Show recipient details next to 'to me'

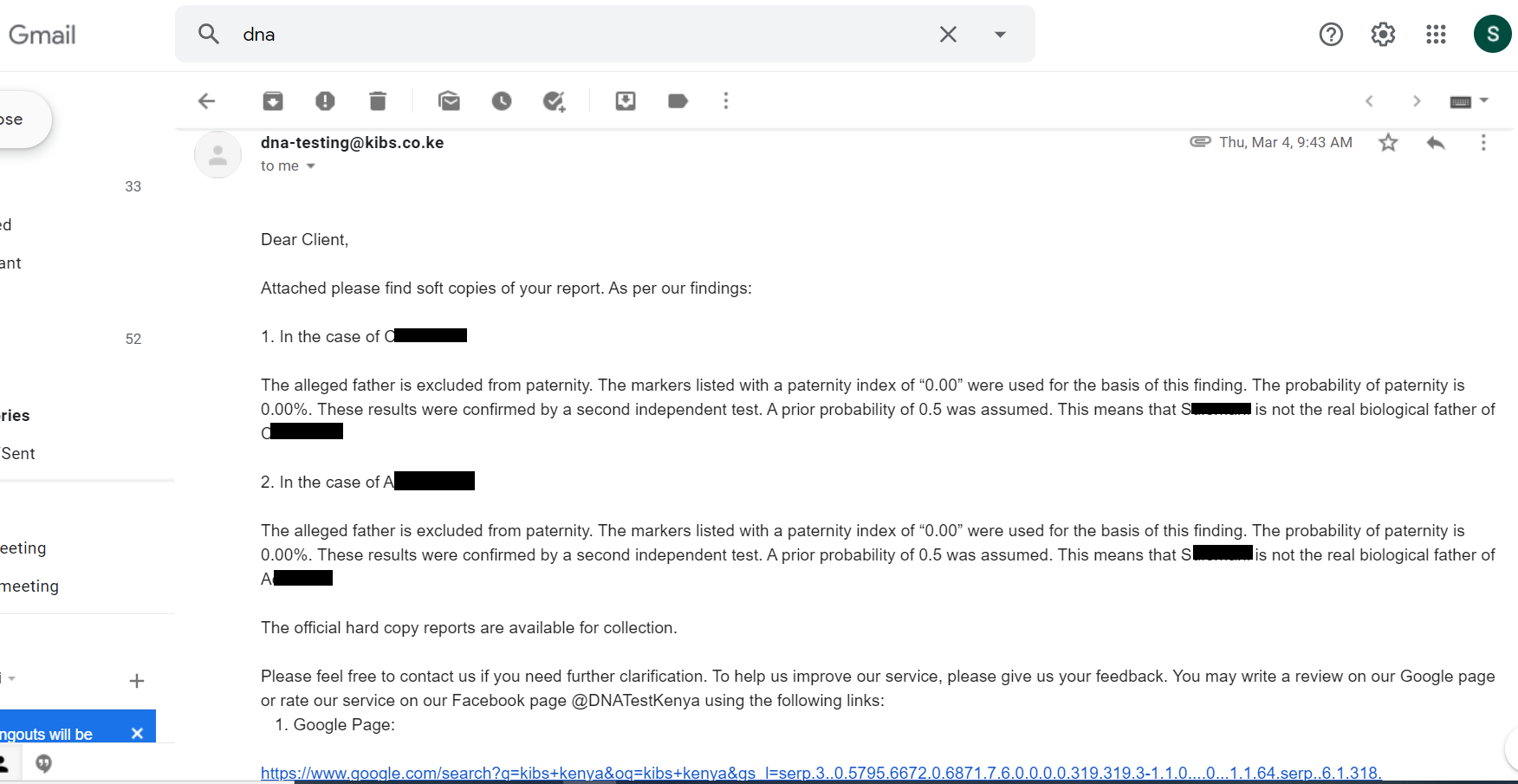[311, 166]
